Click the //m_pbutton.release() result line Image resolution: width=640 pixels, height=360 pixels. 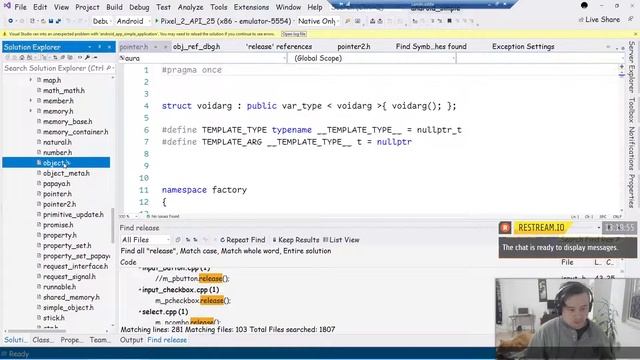coord(192,278)
